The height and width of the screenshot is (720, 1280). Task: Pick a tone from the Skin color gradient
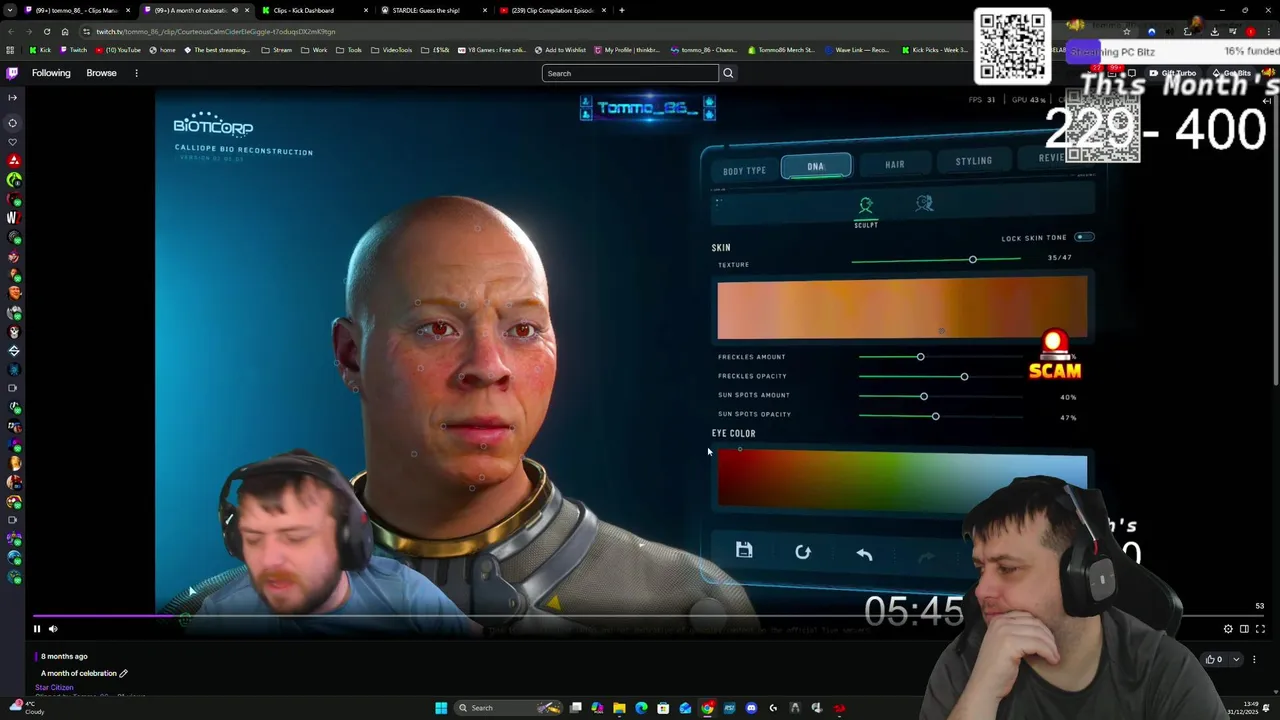pyautogui.click(x=902, y=310)
